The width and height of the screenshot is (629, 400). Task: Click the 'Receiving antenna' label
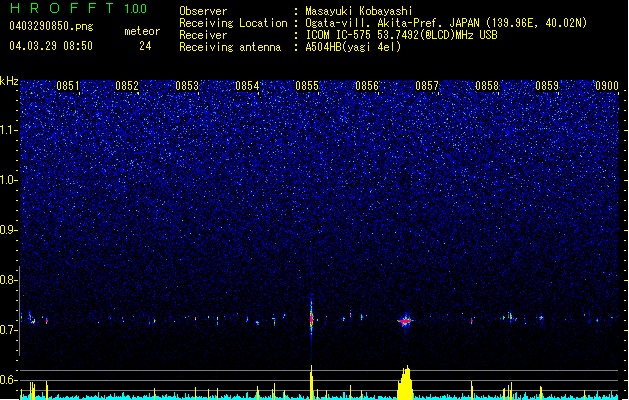click(x=230, y=47)
